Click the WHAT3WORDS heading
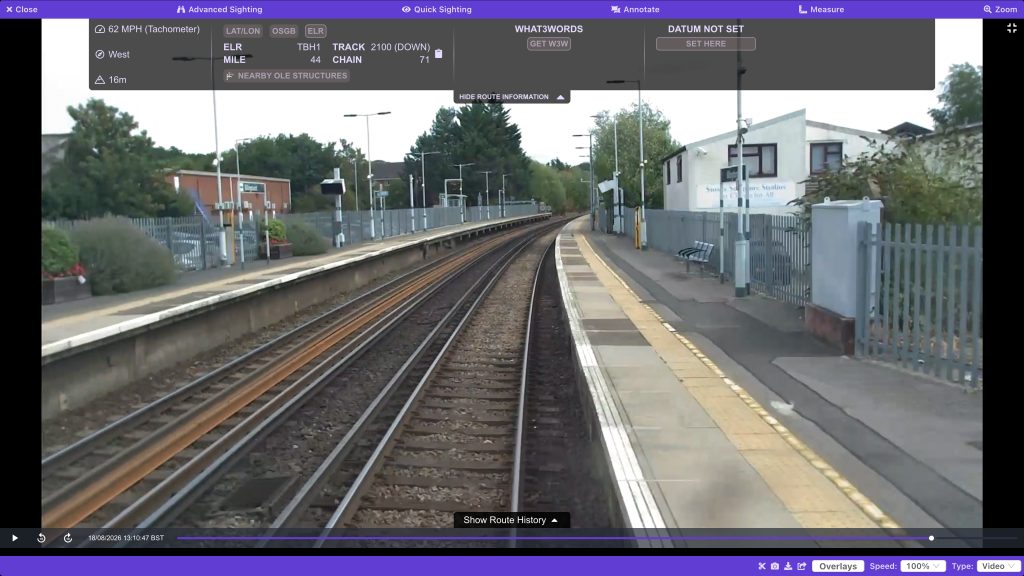Screen dimensions: 1024x576 click(x=549, y=29)
